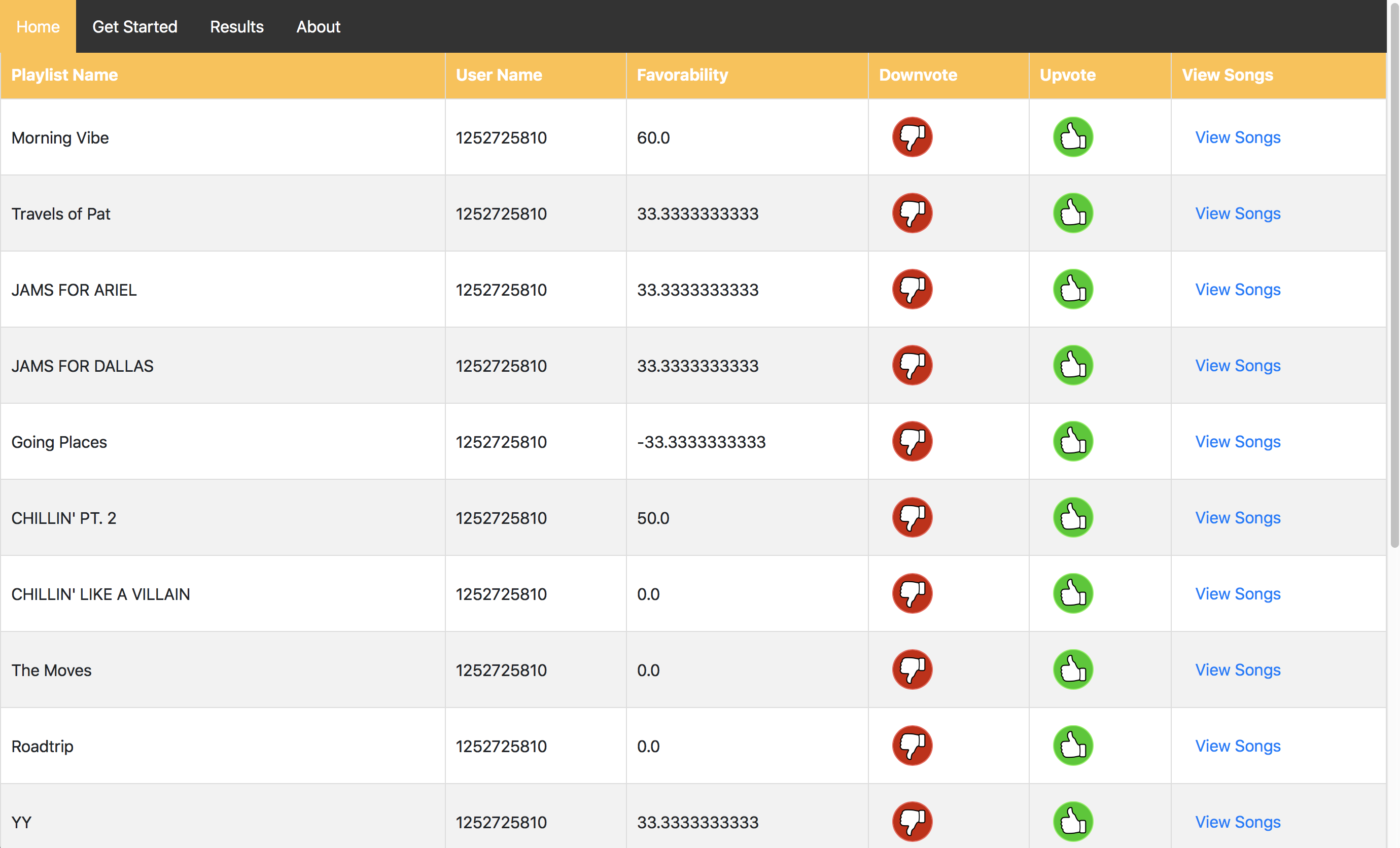The width and height of the screenshot is (1400, 848).
Task: Upvote the JAMS FOR DALLAS playlist
Action: 1073,365
